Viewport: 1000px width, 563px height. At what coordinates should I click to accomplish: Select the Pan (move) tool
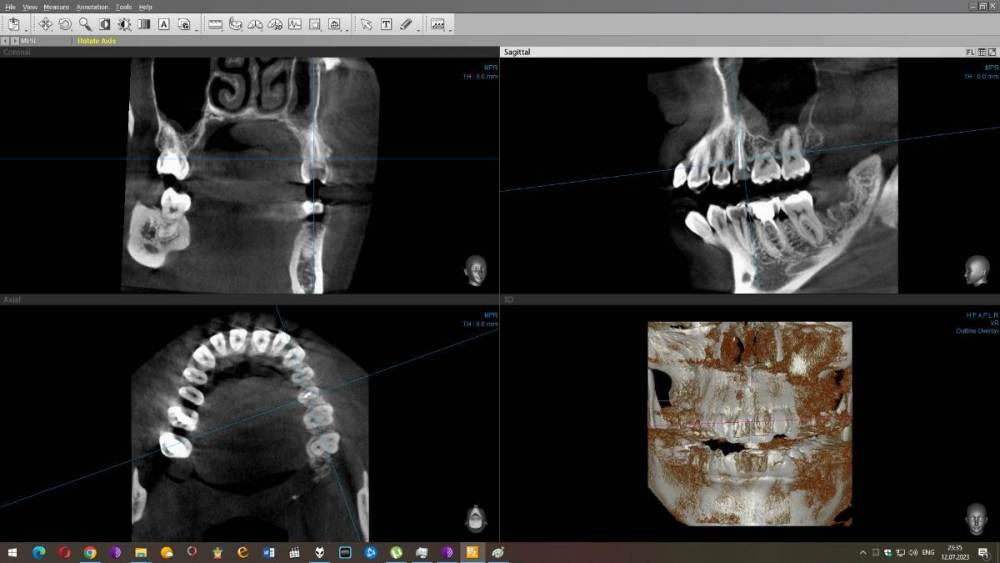click(x=45, y=24)
